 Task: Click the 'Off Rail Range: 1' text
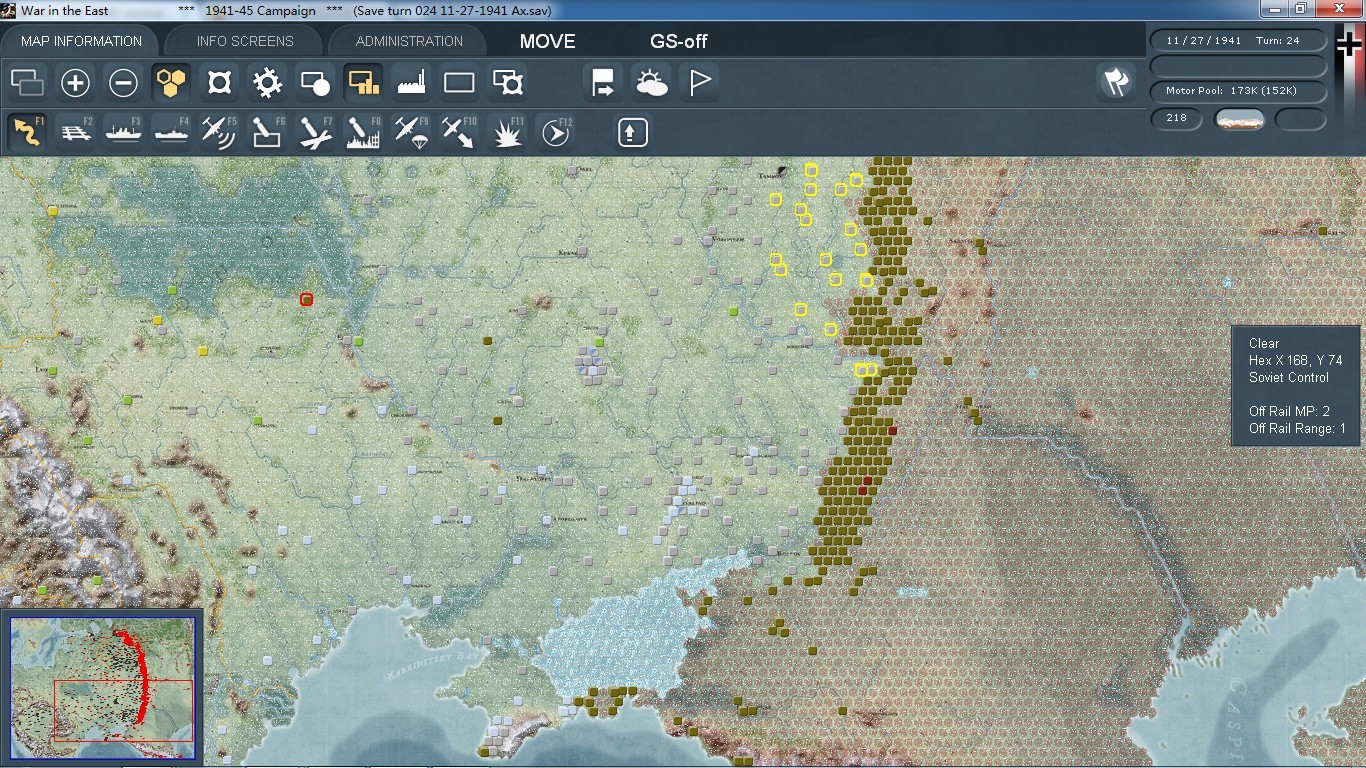click(1297, 428)
